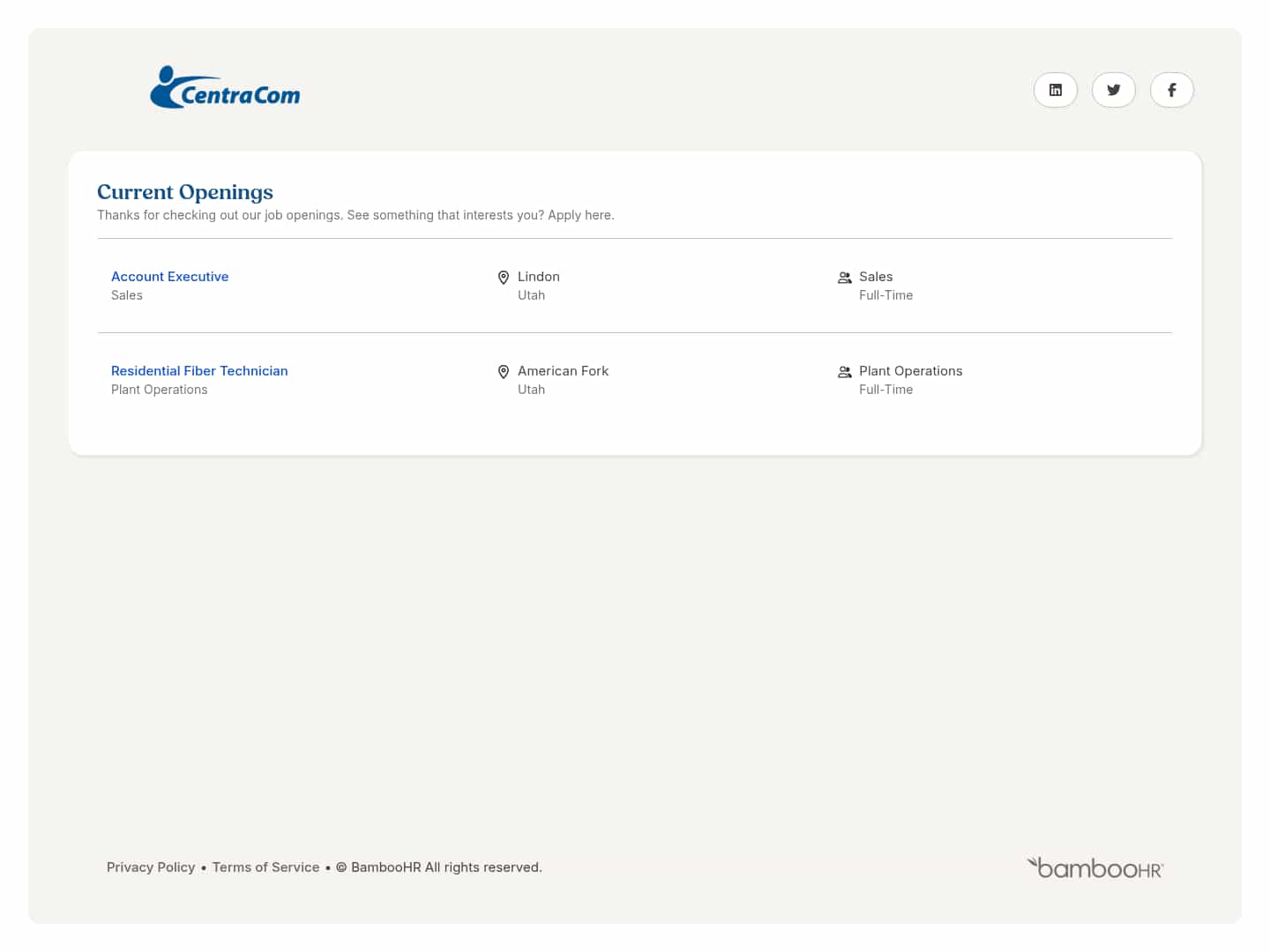Open the Account Executive job posting

click(x=170, y=277)
